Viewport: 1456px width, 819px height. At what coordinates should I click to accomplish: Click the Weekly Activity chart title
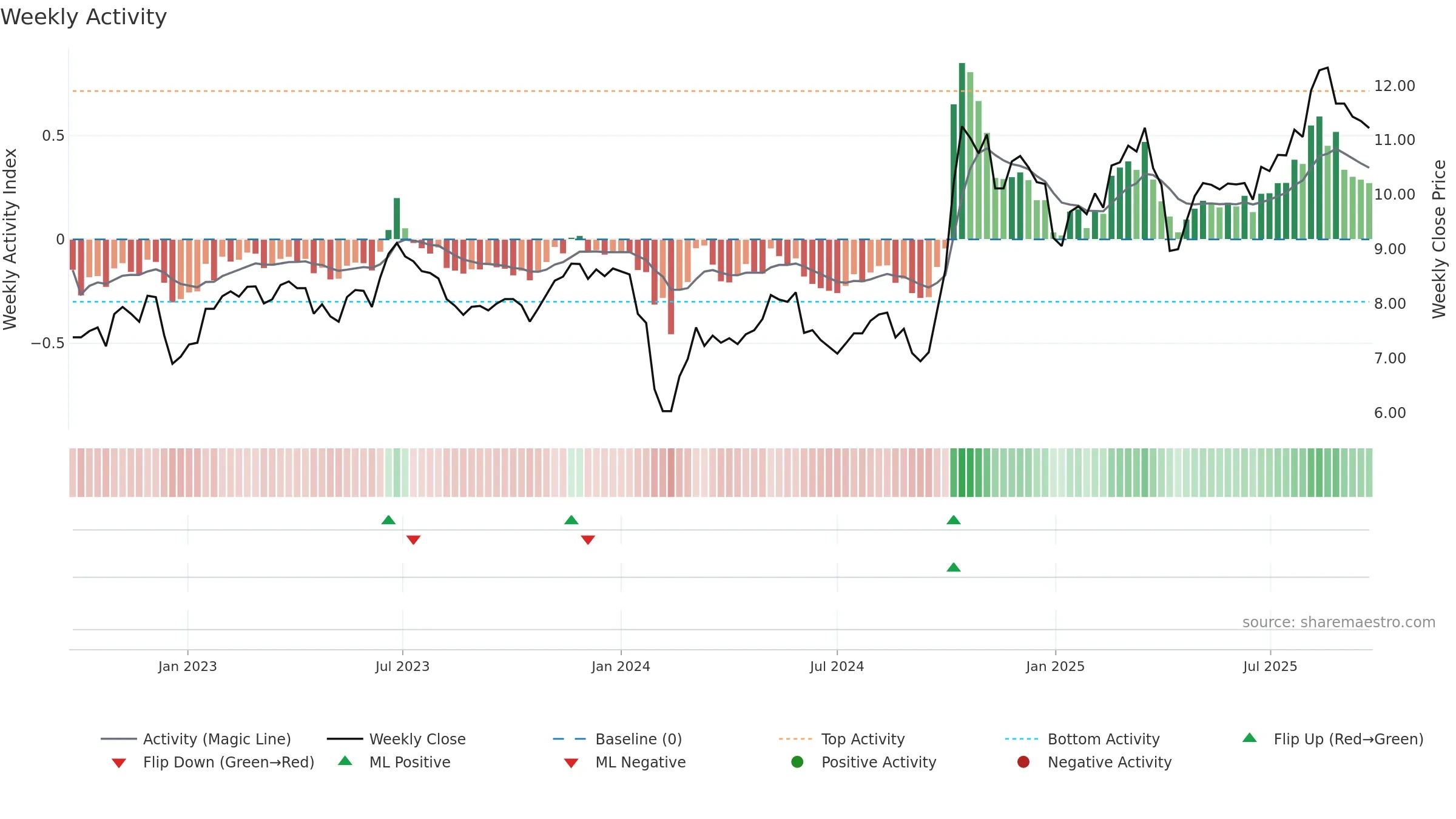(x=84, y=17)
